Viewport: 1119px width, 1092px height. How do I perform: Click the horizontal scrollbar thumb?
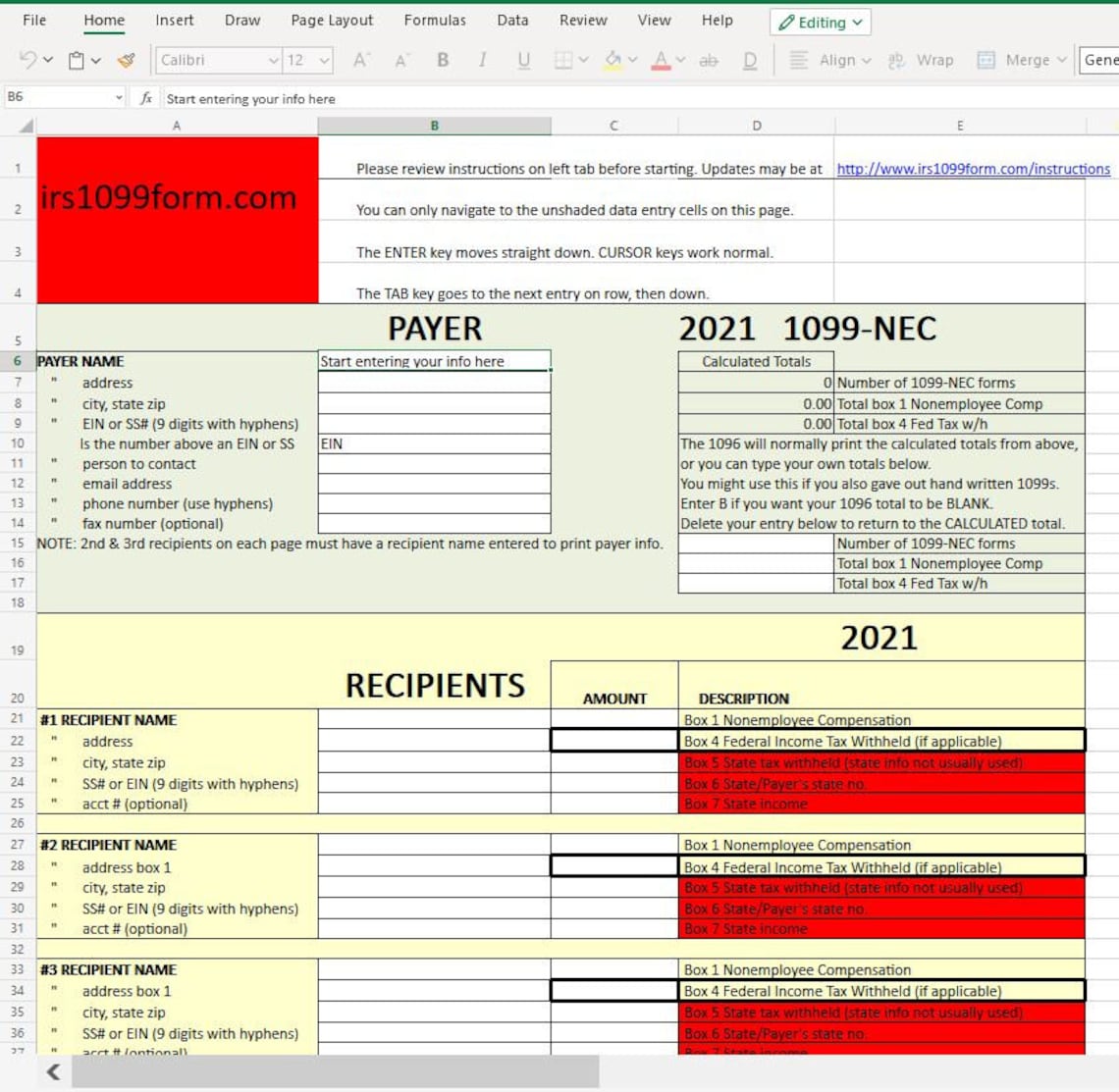[x=336, y=1072]
